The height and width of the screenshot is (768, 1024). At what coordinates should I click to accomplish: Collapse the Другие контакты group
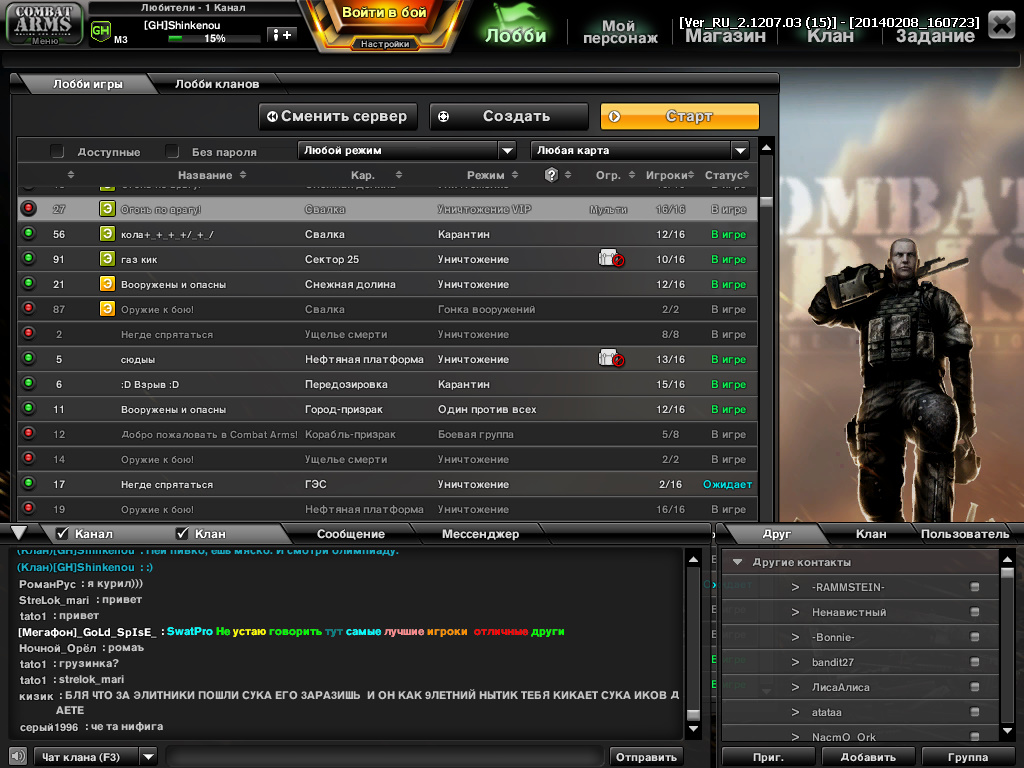pos(737,562)
